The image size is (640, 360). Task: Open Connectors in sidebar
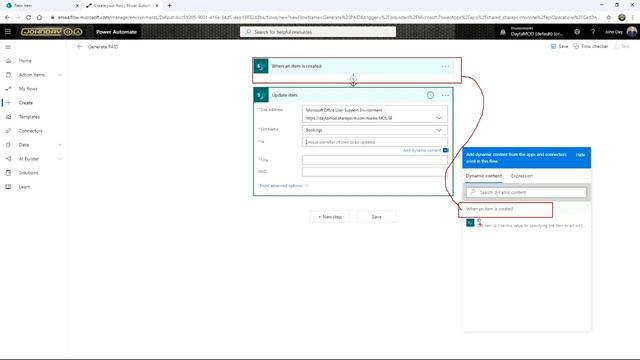[30, 131]
